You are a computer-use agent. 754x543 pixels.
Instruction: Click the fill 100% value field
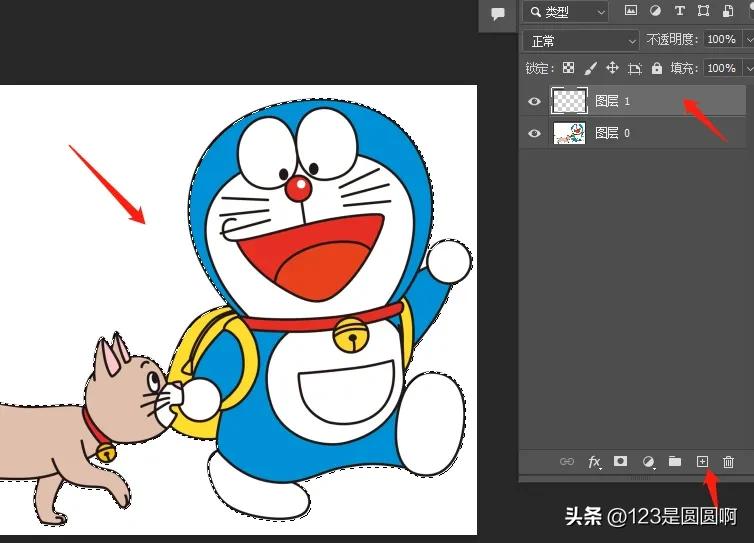click(721, 68)
